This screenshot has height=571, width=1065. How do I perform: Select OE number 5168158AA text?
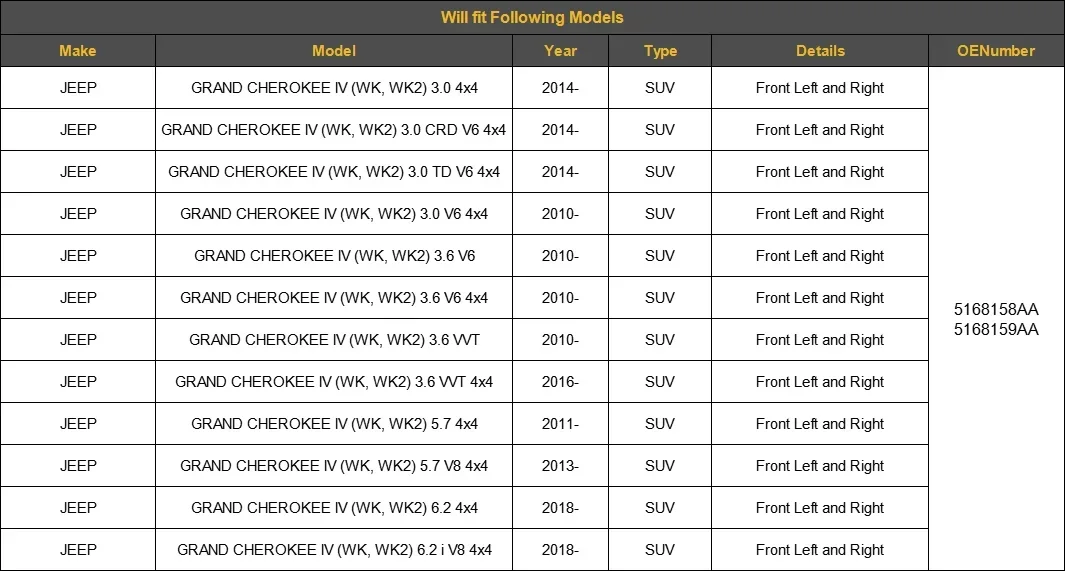[996, 309]
